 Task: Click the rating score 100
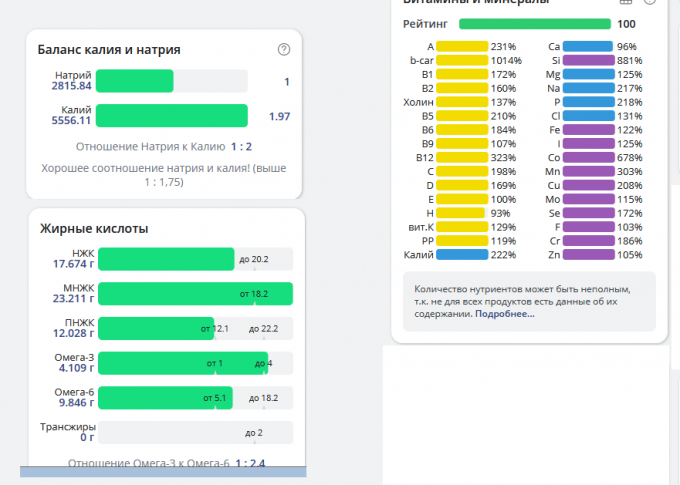626,24
